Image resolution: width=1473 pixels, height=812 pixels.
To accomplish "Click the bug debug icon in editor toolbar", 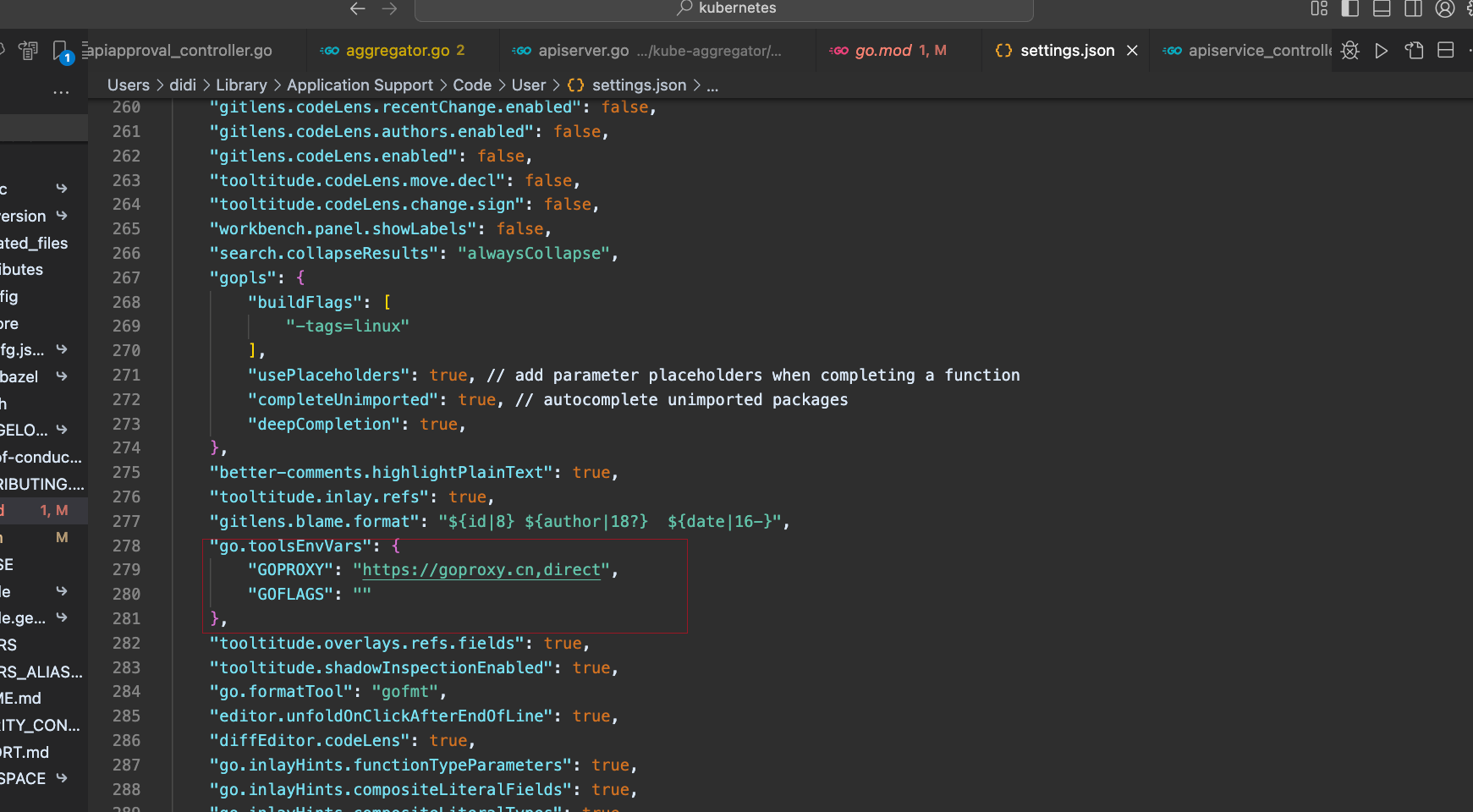I will pyautogui.click(x=1350, y=51).
